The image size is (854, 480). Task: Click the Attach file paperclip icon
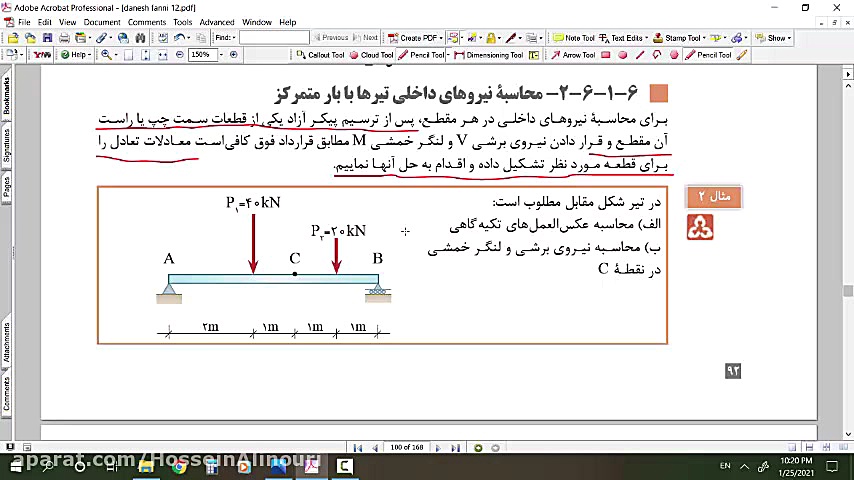tap(101, 38)
